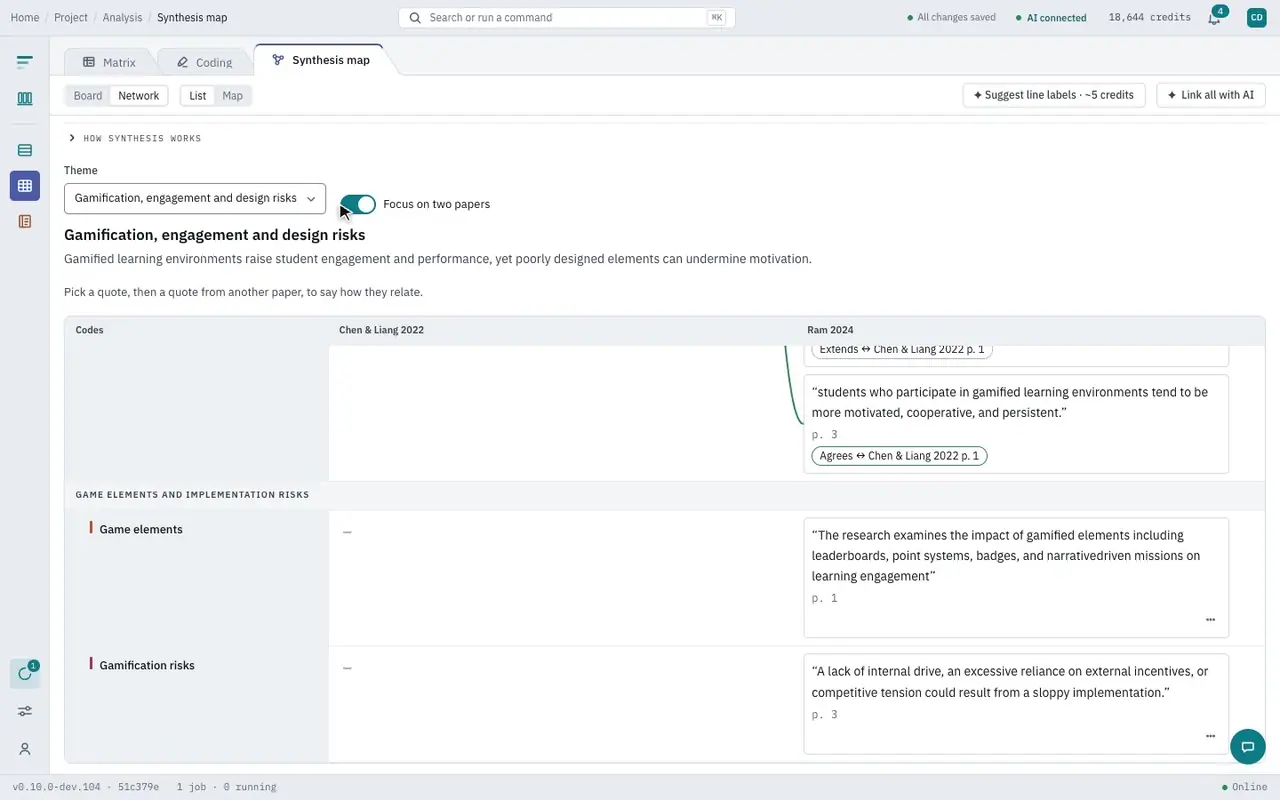Click the Extends Chen & Liang 2022 relation pill

coord(902,350)
